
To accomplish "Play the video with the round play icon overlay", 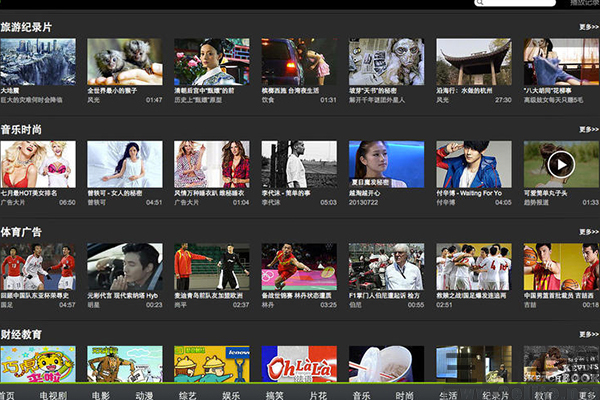I will (561, 165).
